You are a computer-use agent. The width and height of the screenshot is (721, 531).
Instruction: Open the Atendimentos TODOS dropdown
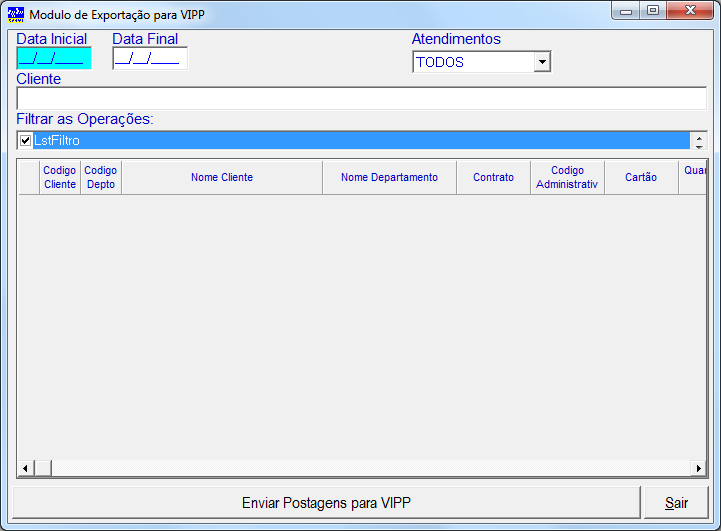click(x=543, y=62)
